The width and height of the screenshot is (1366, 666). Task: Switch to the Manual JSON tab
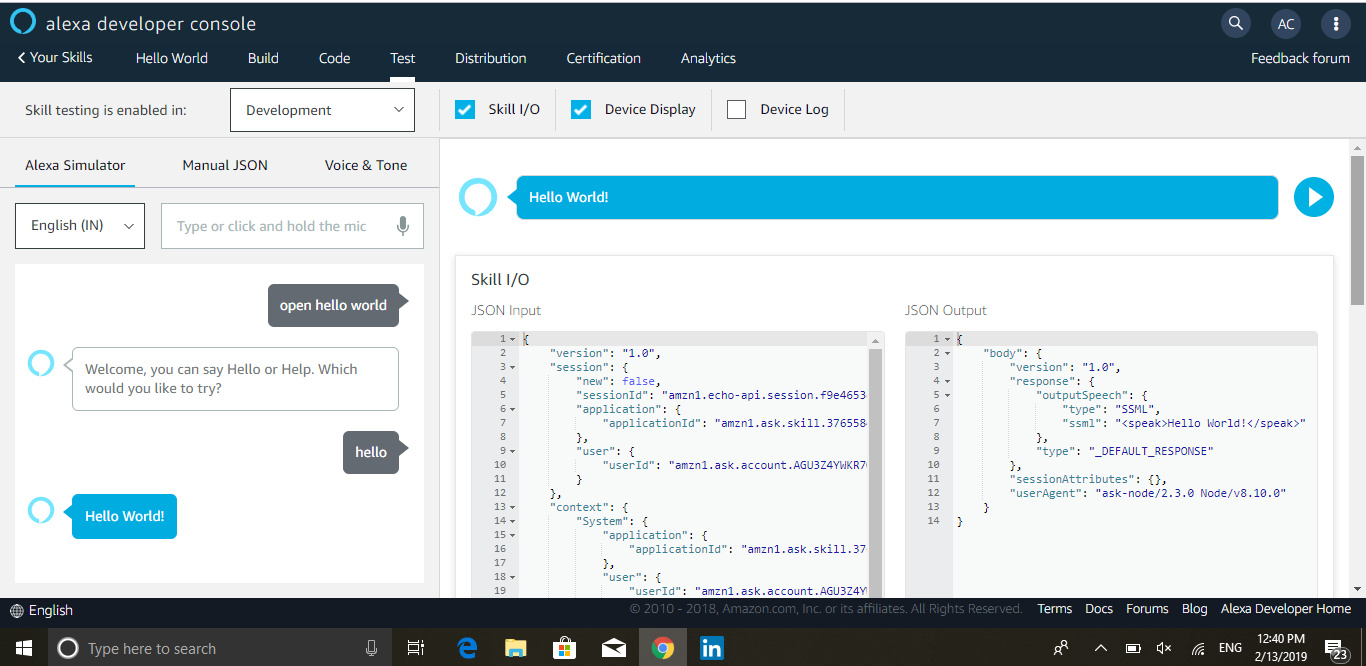tap(225, 165)
